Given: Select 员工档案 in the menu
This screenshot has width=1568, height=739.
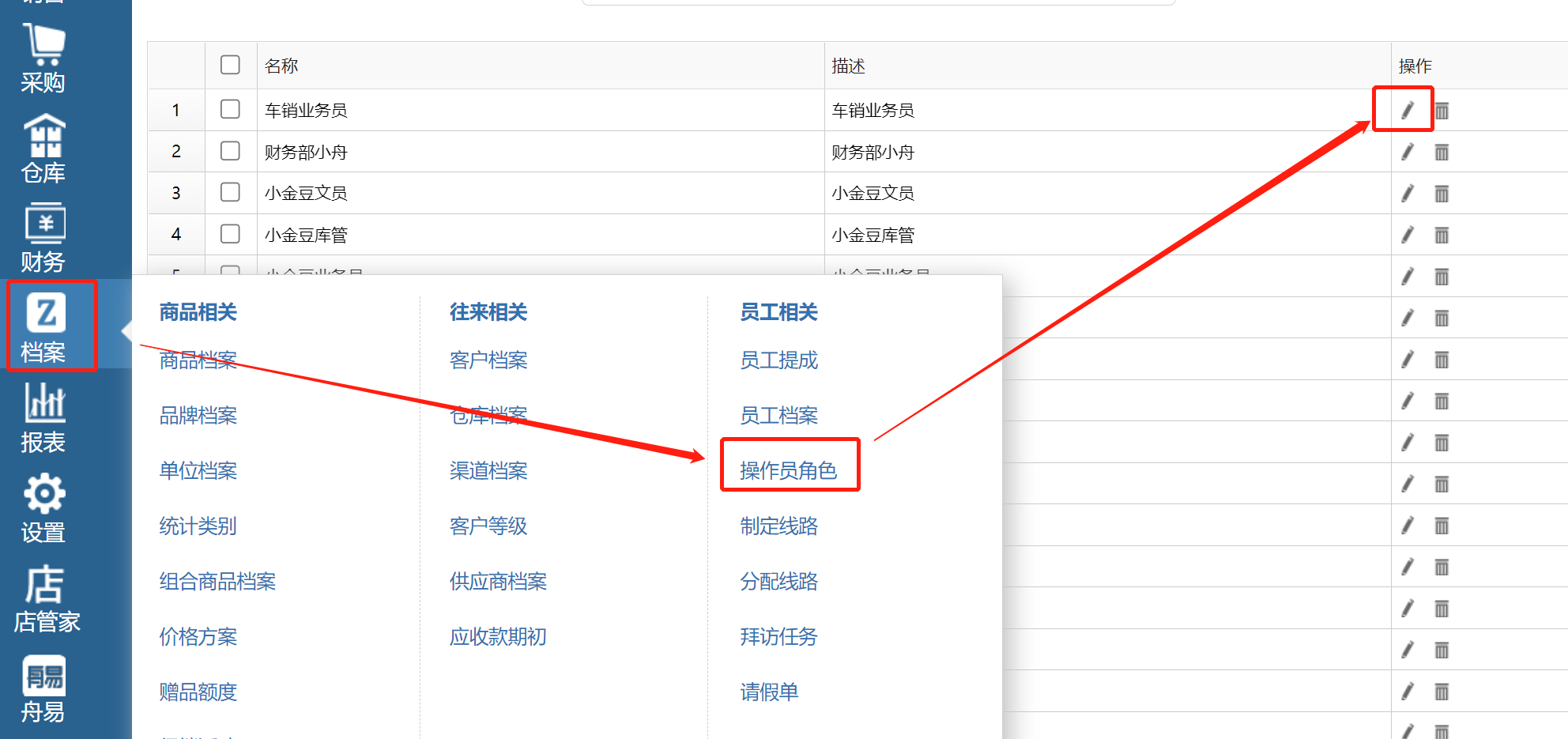Looking at the screenshot, I should [778, 415].
